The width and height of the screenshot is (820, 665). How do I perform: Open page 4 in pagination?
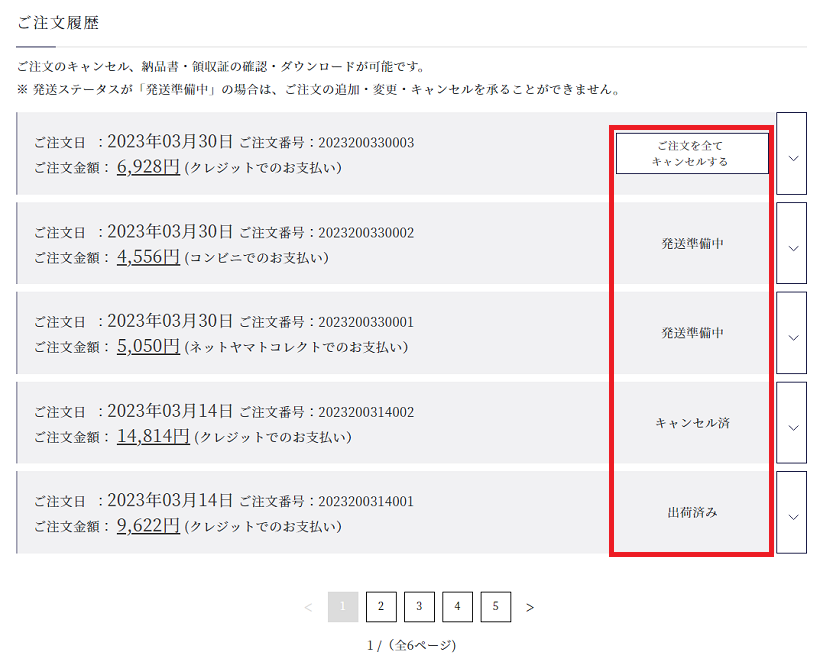pos(457,607)
